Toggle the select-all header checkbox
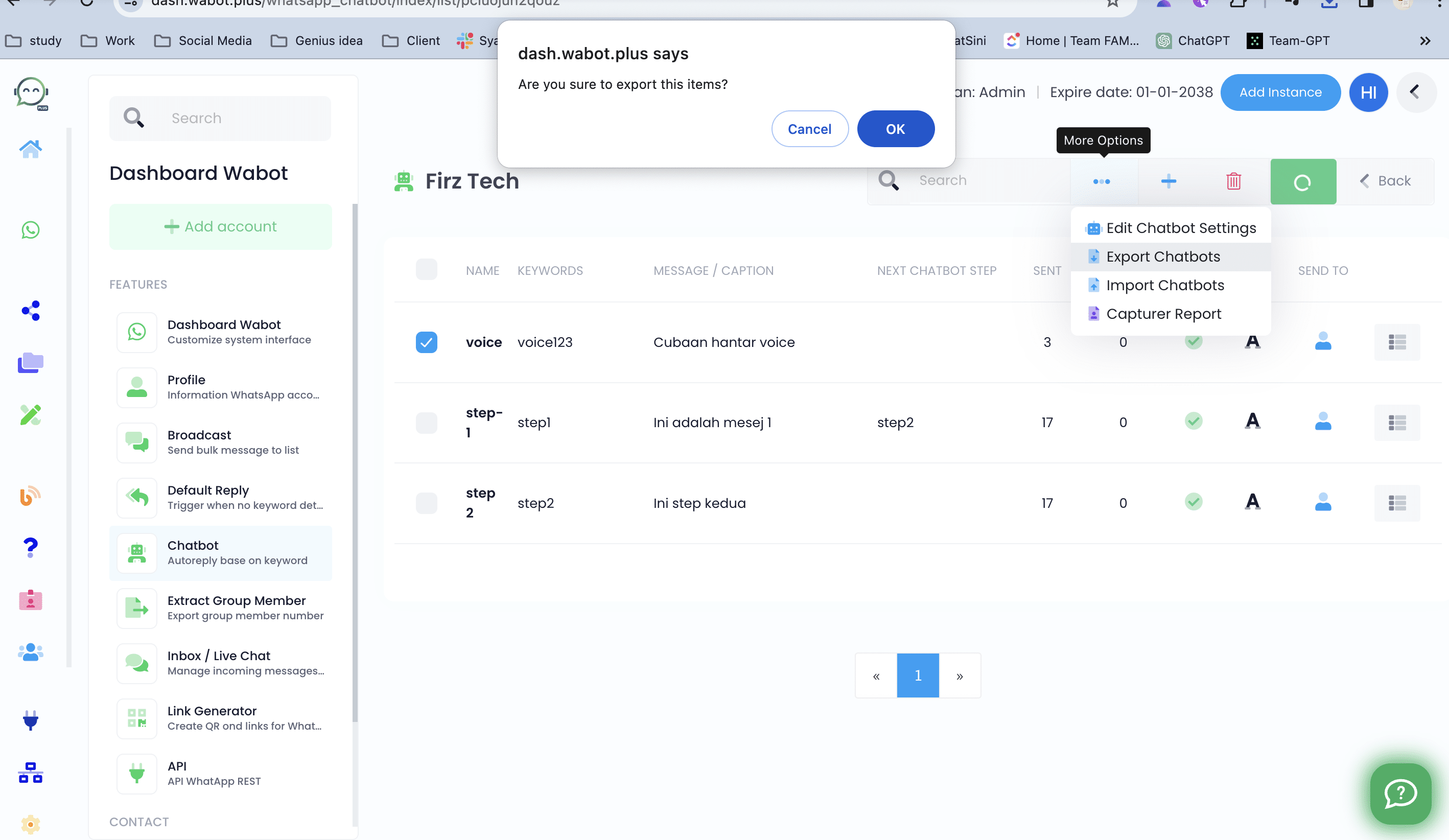The width and height of the screenshot is (1449, 840). 426,270
